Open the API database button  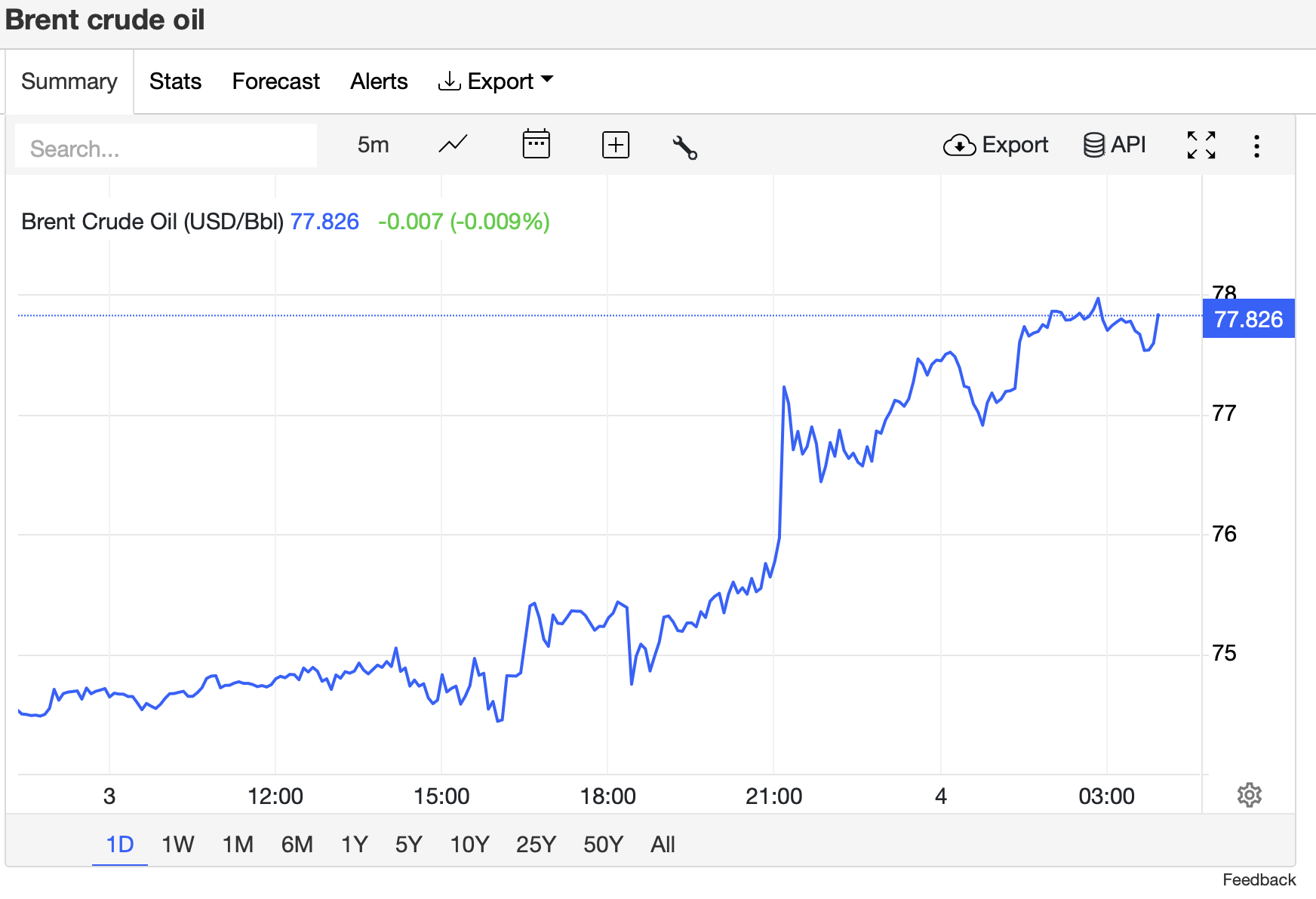coord(1114,144)
